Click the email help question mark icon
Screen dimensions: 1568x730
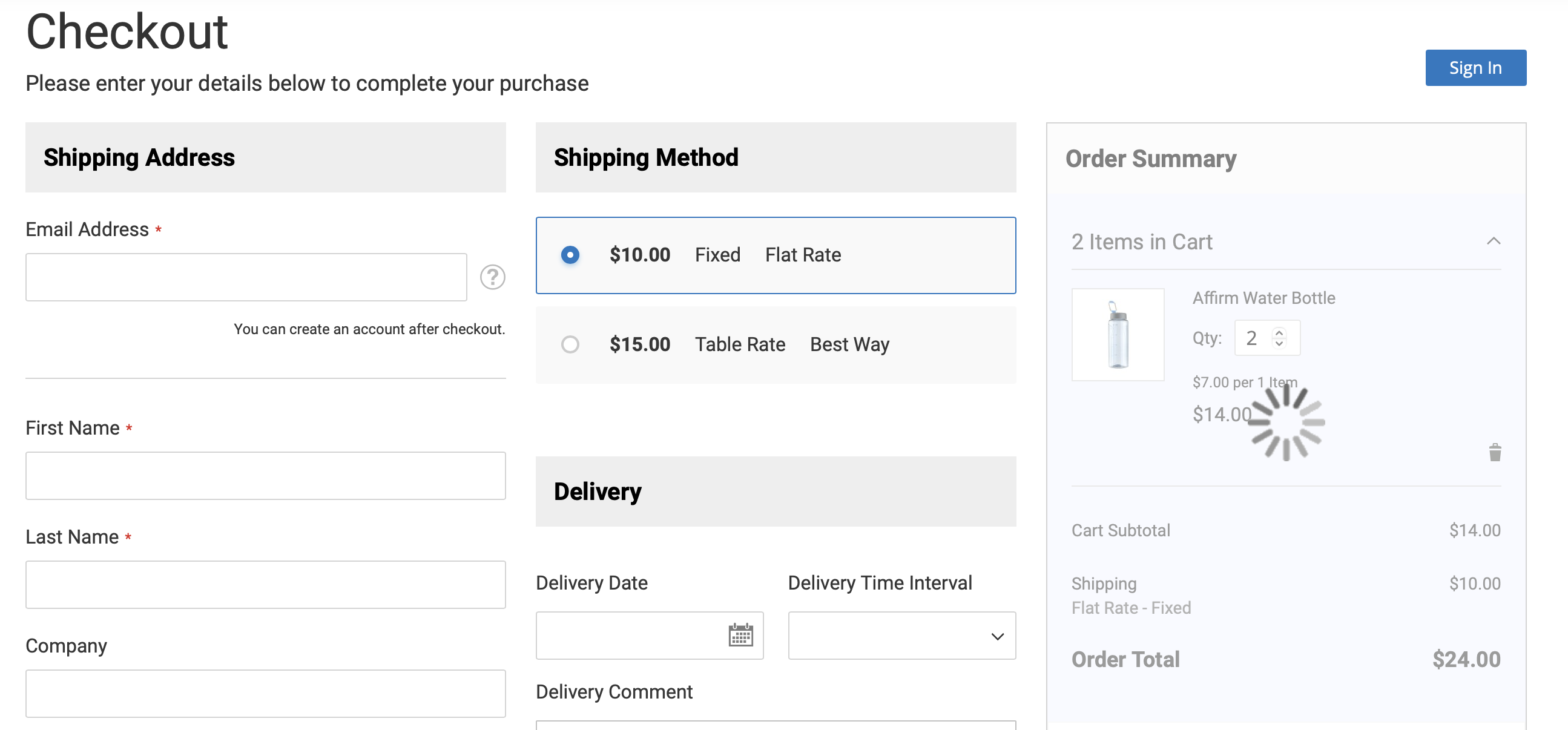point(492,277)
